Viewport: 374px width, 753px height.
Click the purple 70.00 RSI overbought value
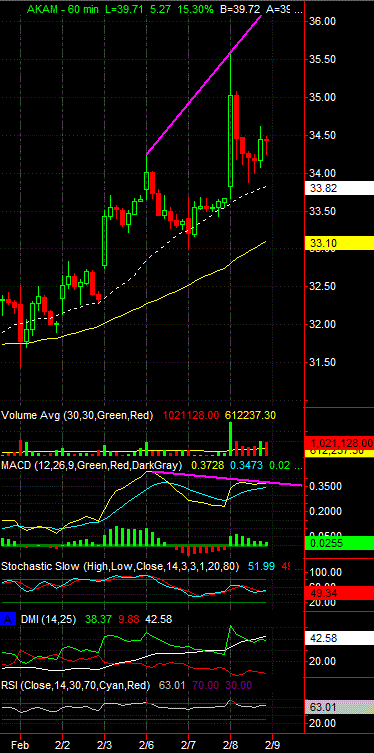coord(205,685)
